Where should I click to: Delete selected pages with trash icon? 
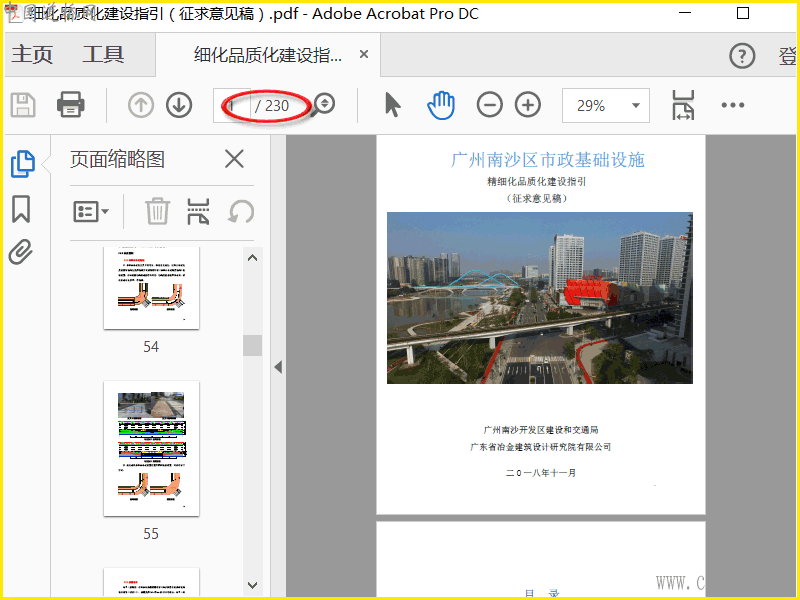(x=157, y=211)
